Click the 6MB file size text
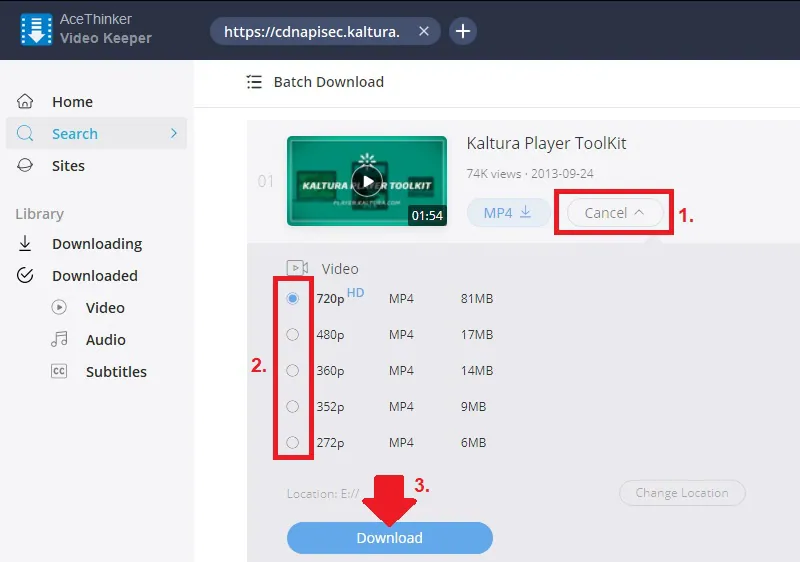This screenshot has width=800, height=562. (473, 442)
